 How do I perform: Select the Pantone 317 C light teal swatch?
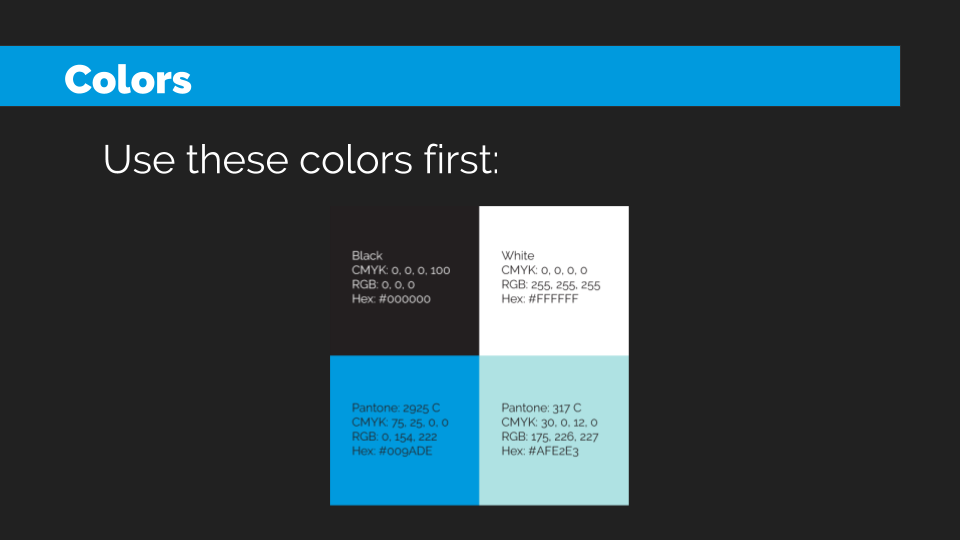tap(554, 430)
